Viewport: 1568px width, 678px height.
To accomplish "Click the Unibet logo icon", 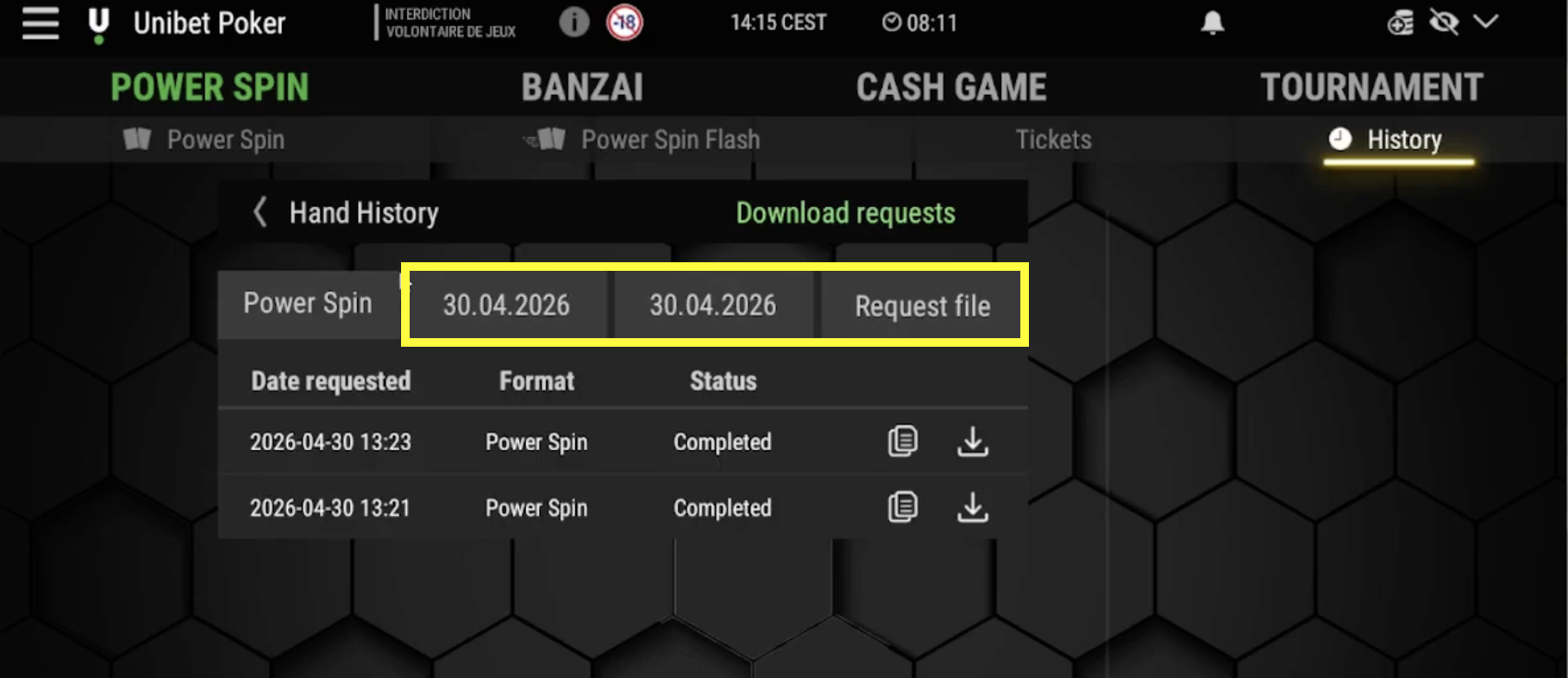I will coord(99,25).
